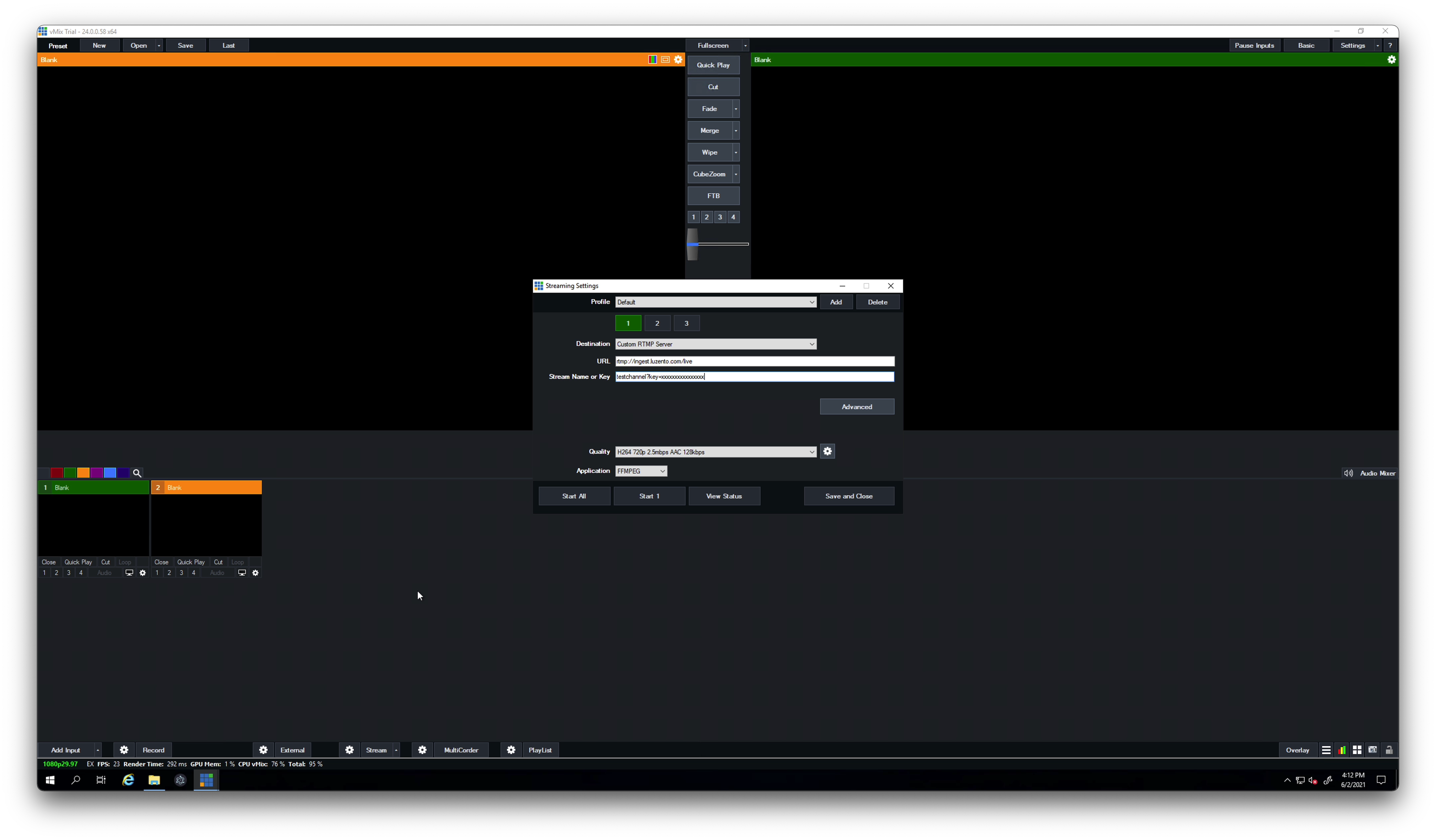Image resolution: width=1436 pixels, height=840 pixels.
Task: Click the snapshot camera icon
Action: pos(1373,750)
